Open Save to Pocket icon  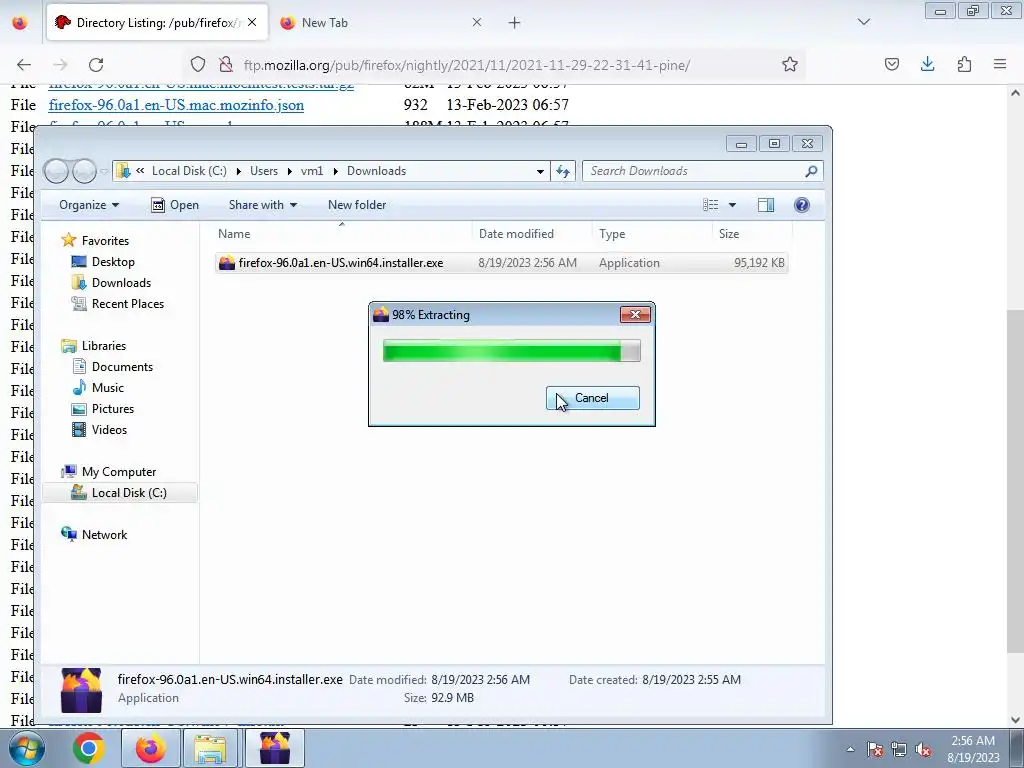pyautogui.click(x=892, y=64)
